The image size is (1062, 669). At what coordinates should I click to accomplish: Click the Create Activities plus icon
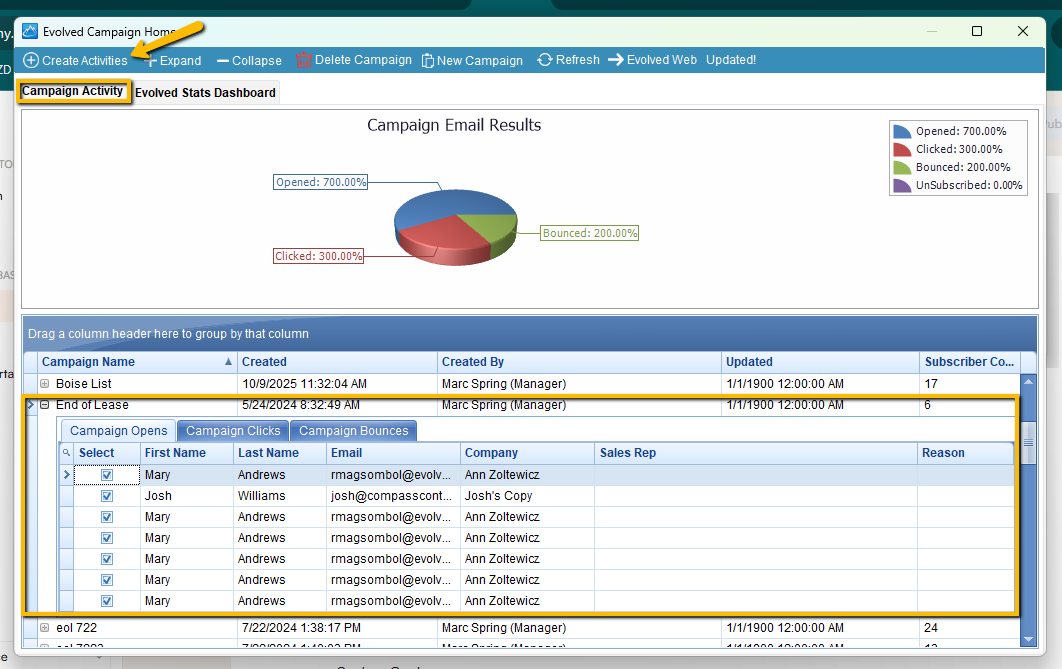(31, 60)
